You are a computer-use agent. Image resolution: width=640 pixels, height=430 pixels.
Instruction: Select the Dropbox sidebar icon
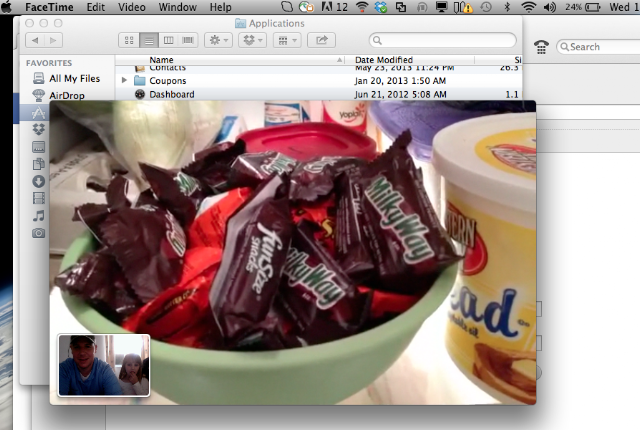[x=38, y=129]
